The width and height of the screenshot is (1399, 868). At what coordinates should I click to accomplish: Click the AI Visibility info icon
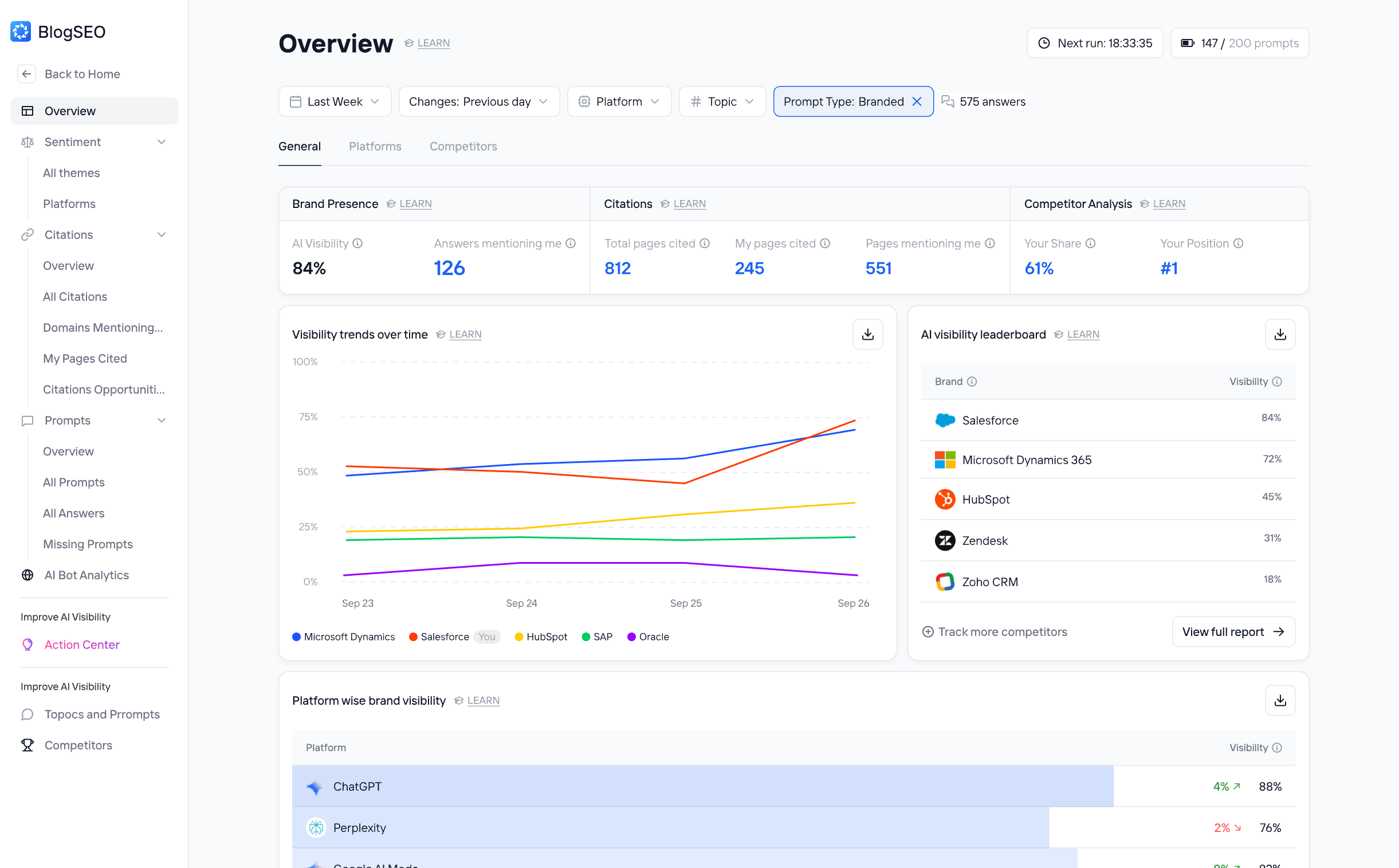tap(357, 243)
